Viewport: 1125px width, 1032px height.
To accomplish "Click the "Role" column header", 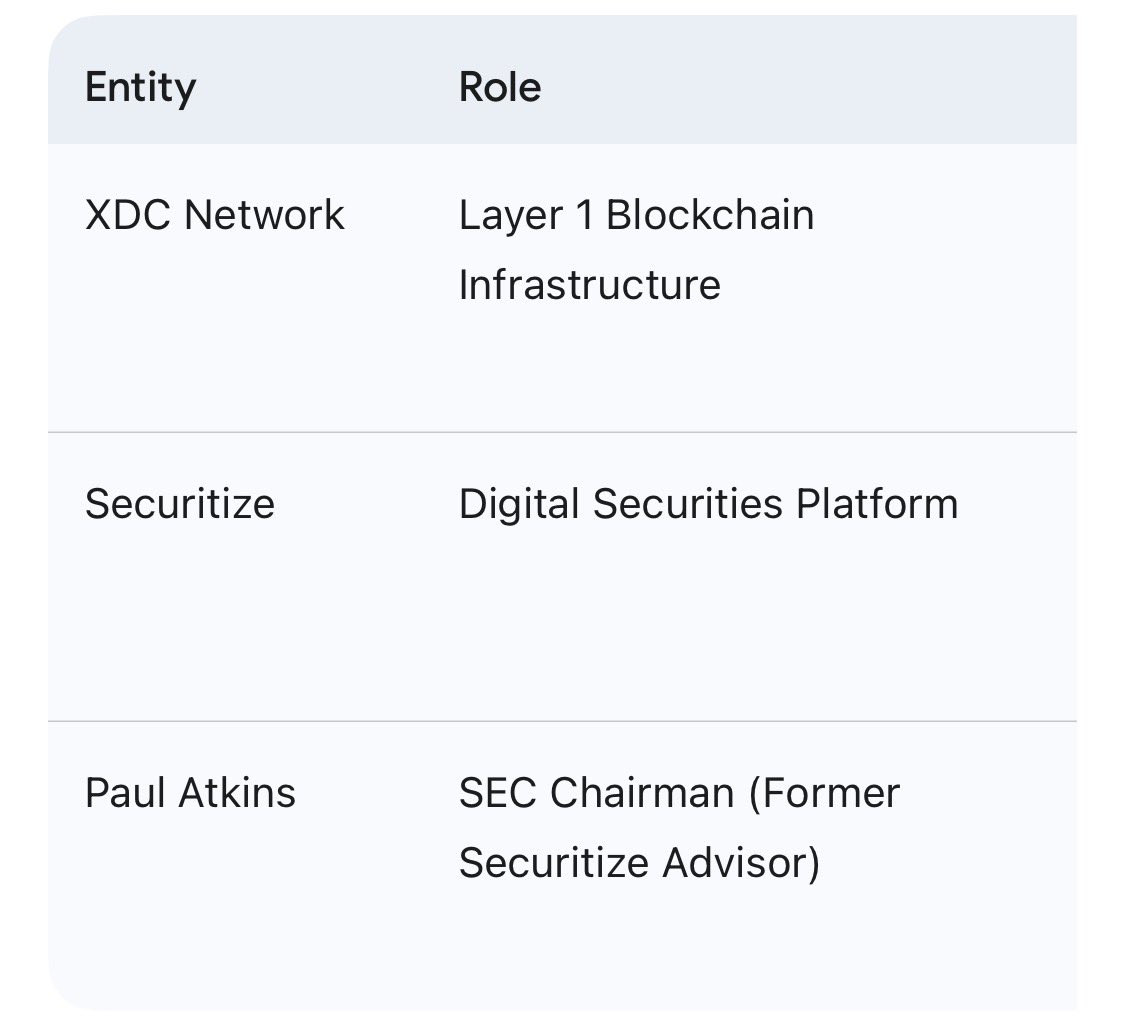I will pos(500,88).
